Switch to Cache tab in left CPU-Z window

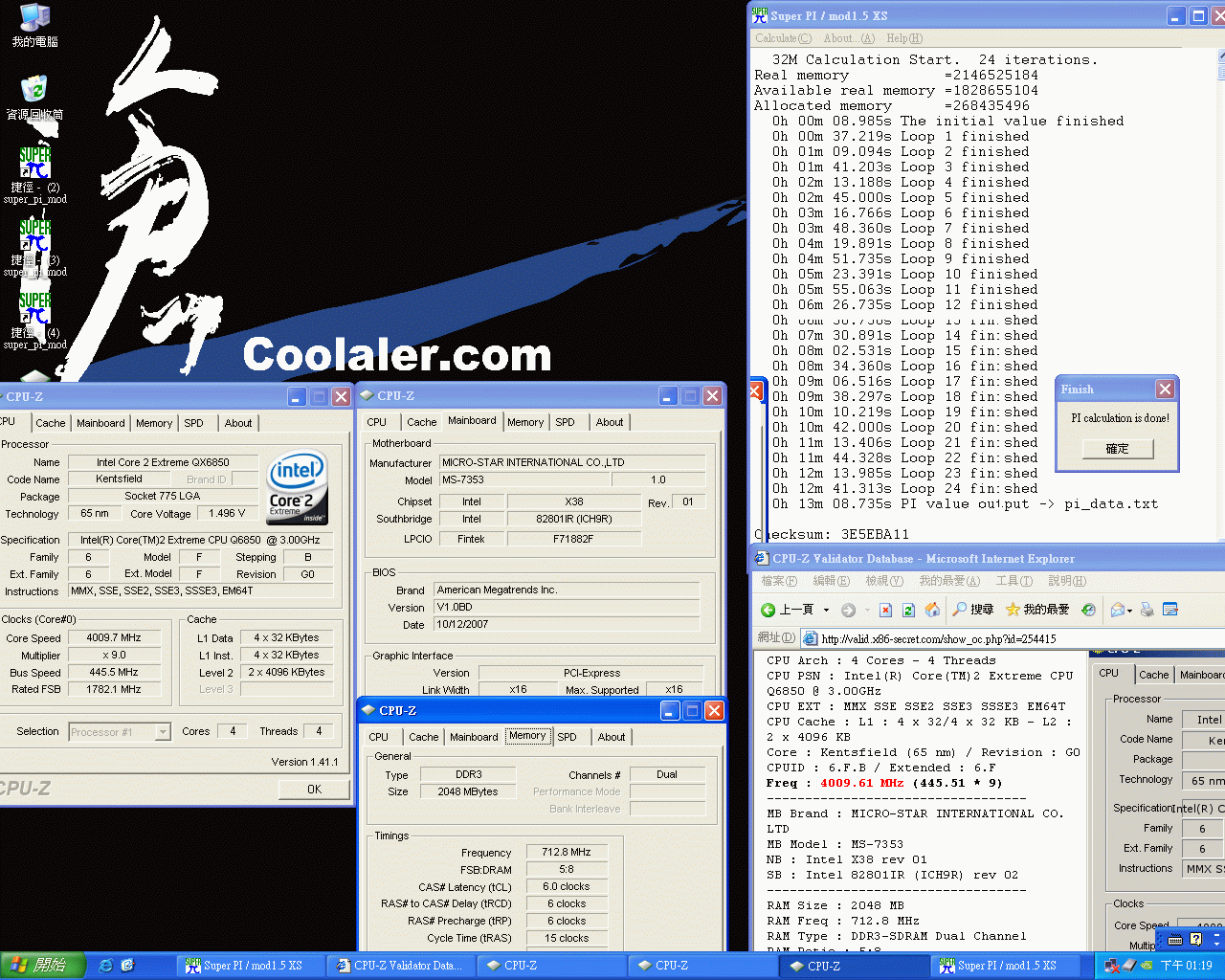51,423
